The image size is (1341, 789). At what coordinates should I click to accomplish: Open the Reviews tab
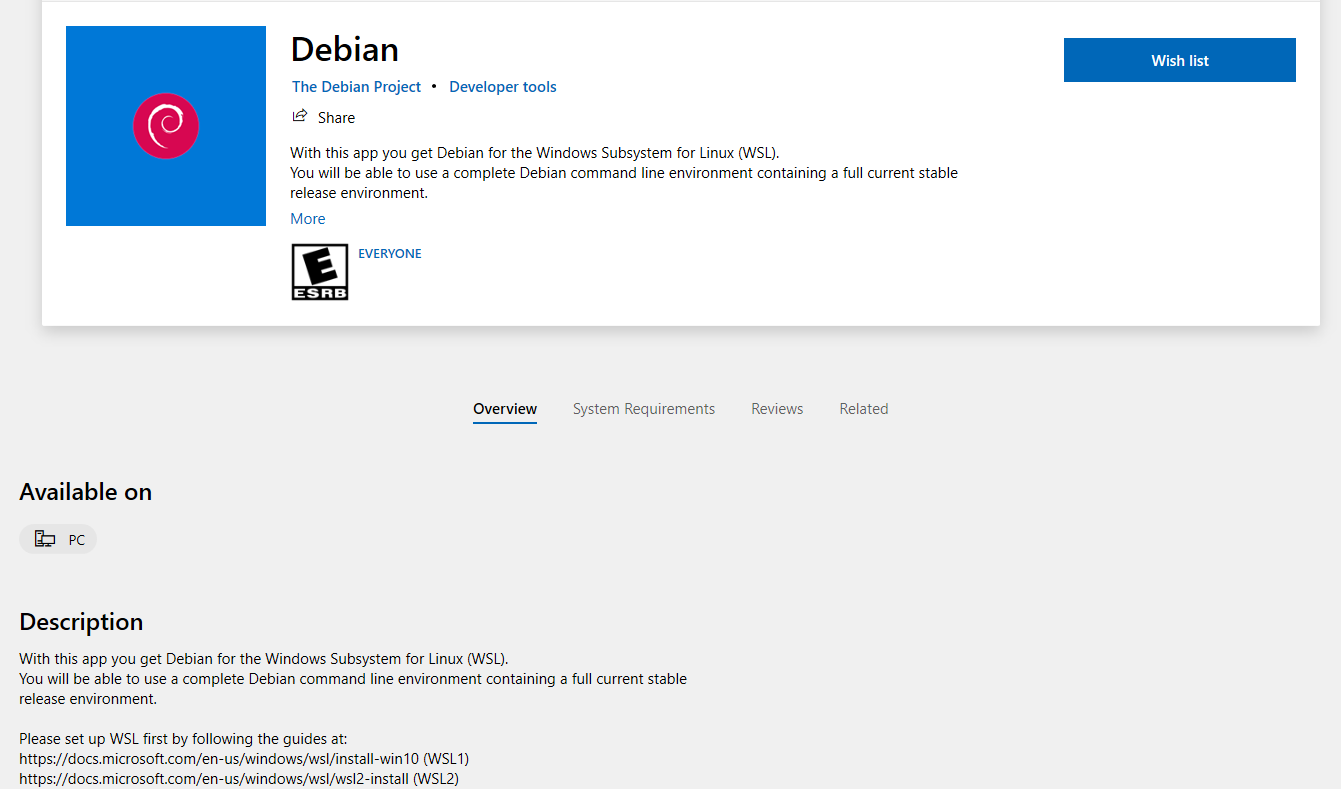[x=777, y=409]
